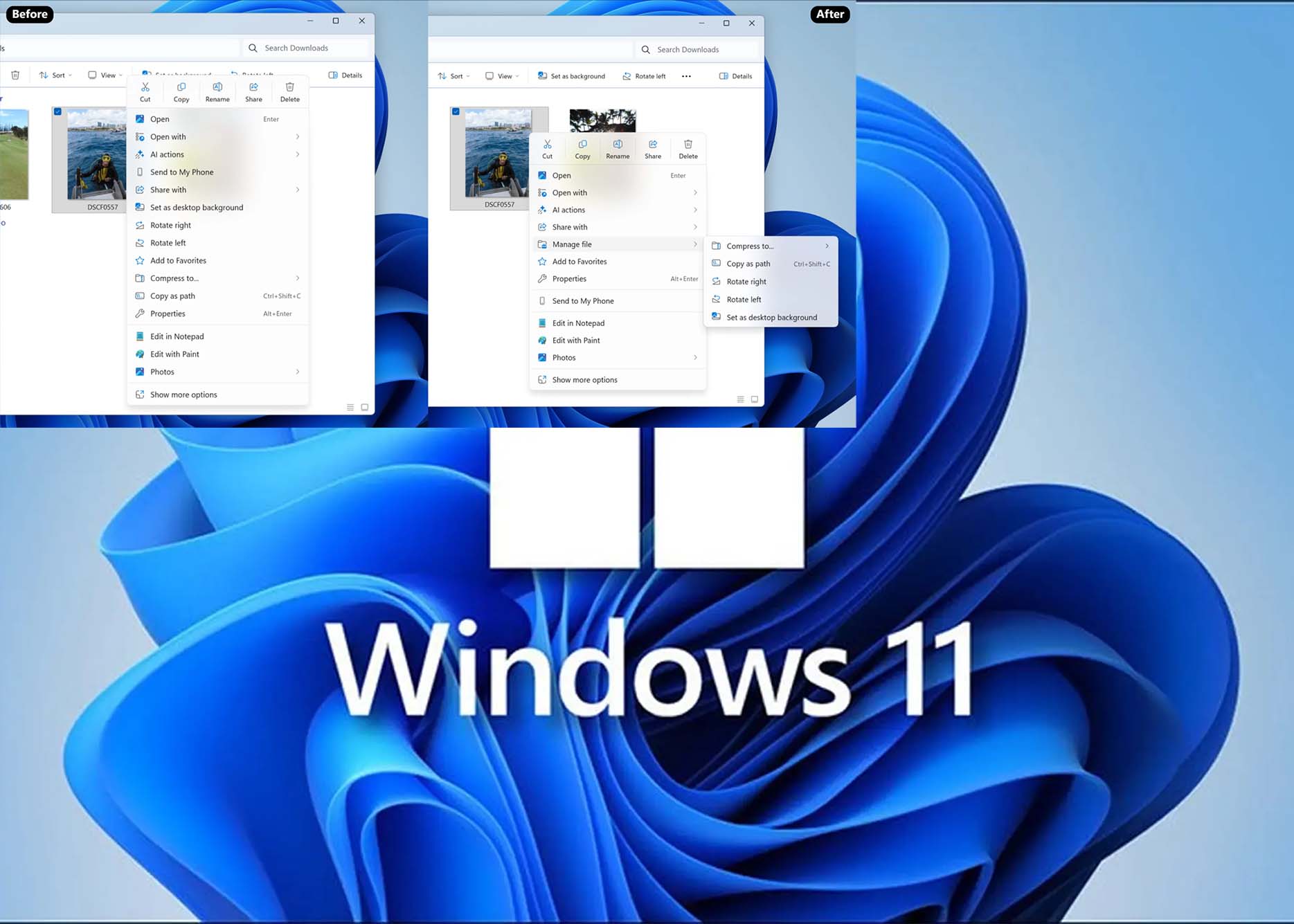Viewport: 1294px width, 924px height.
Task: Select Set as desktop background in submenu
Action: point(771,317)
